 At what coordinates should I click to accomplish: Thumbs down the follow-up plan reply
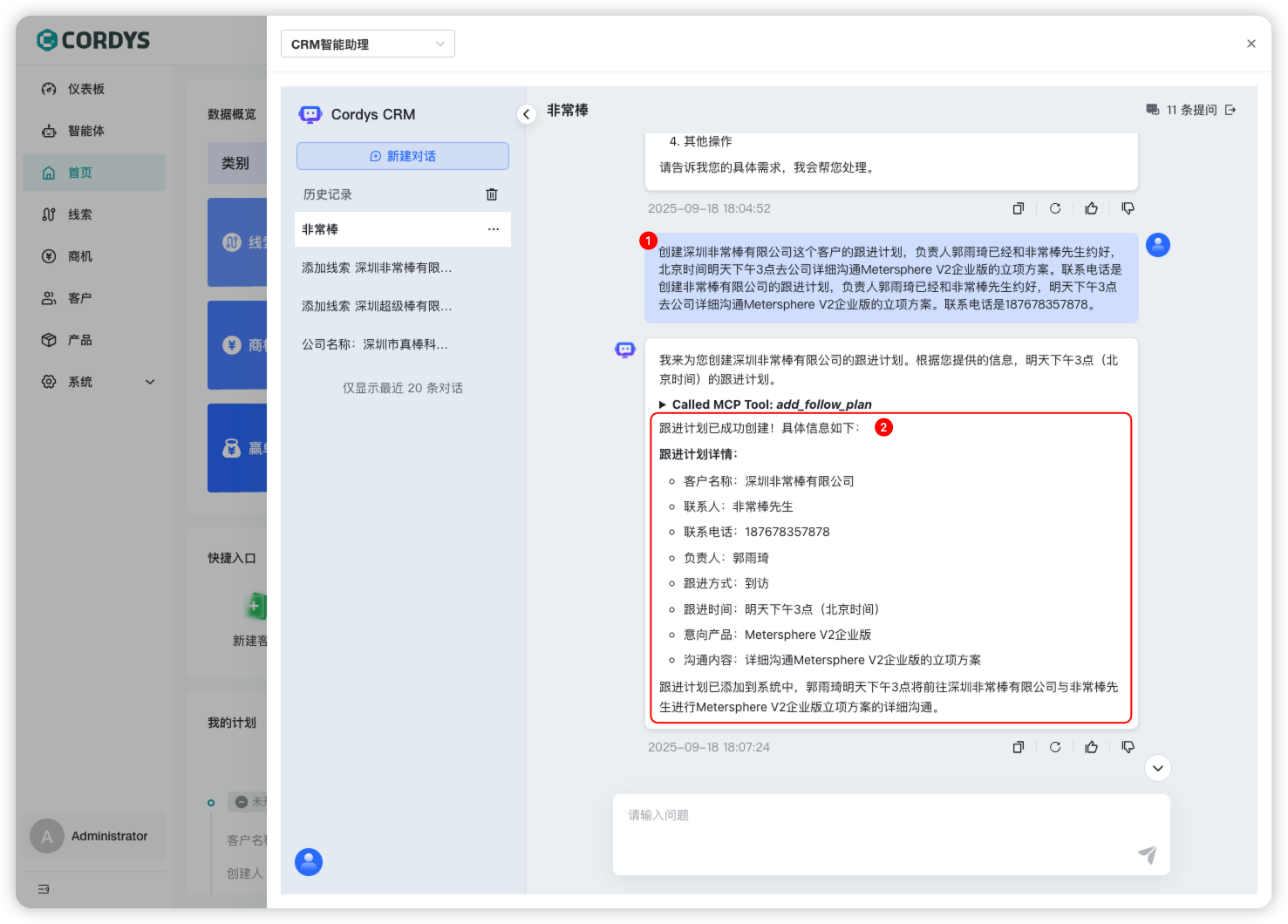1128,747
